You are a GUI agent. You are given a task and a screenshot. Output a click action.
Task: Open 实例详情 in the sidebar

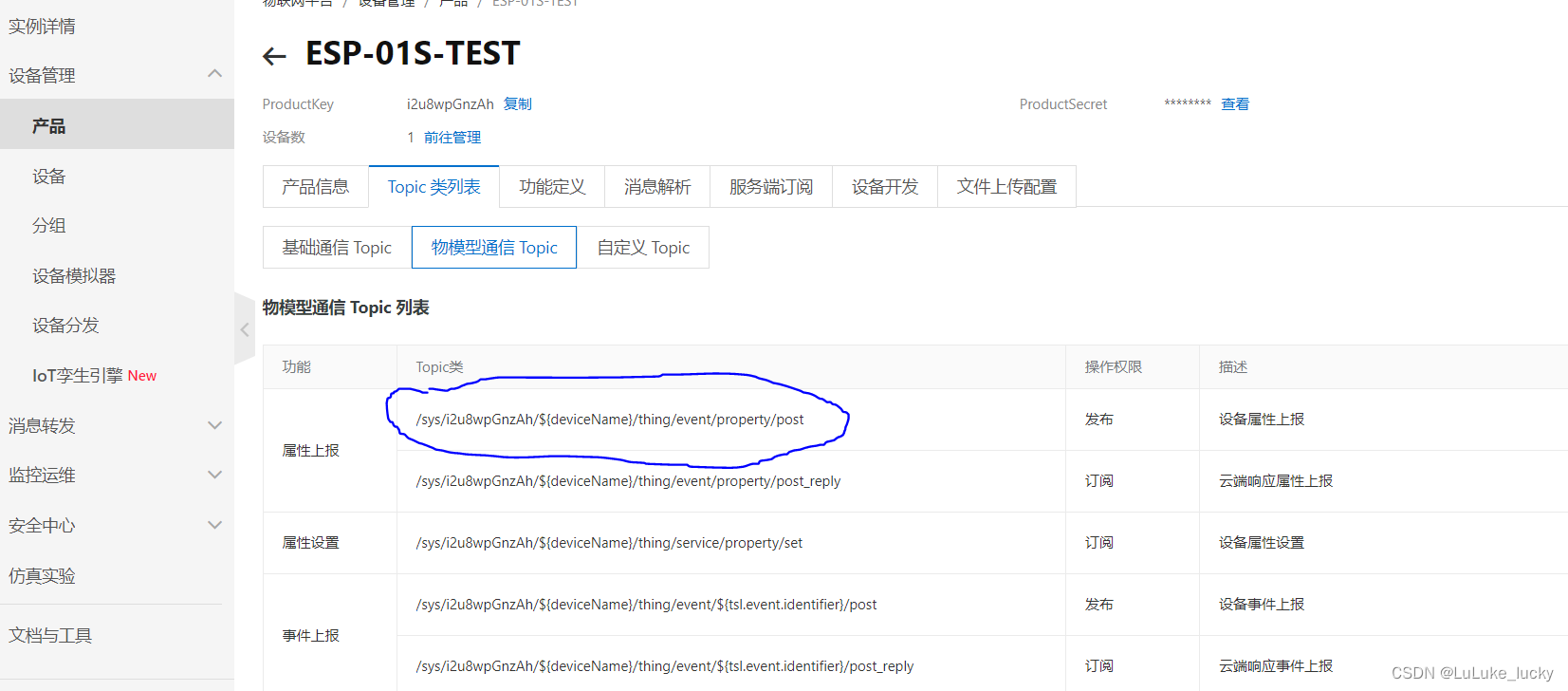click(42, 27)
